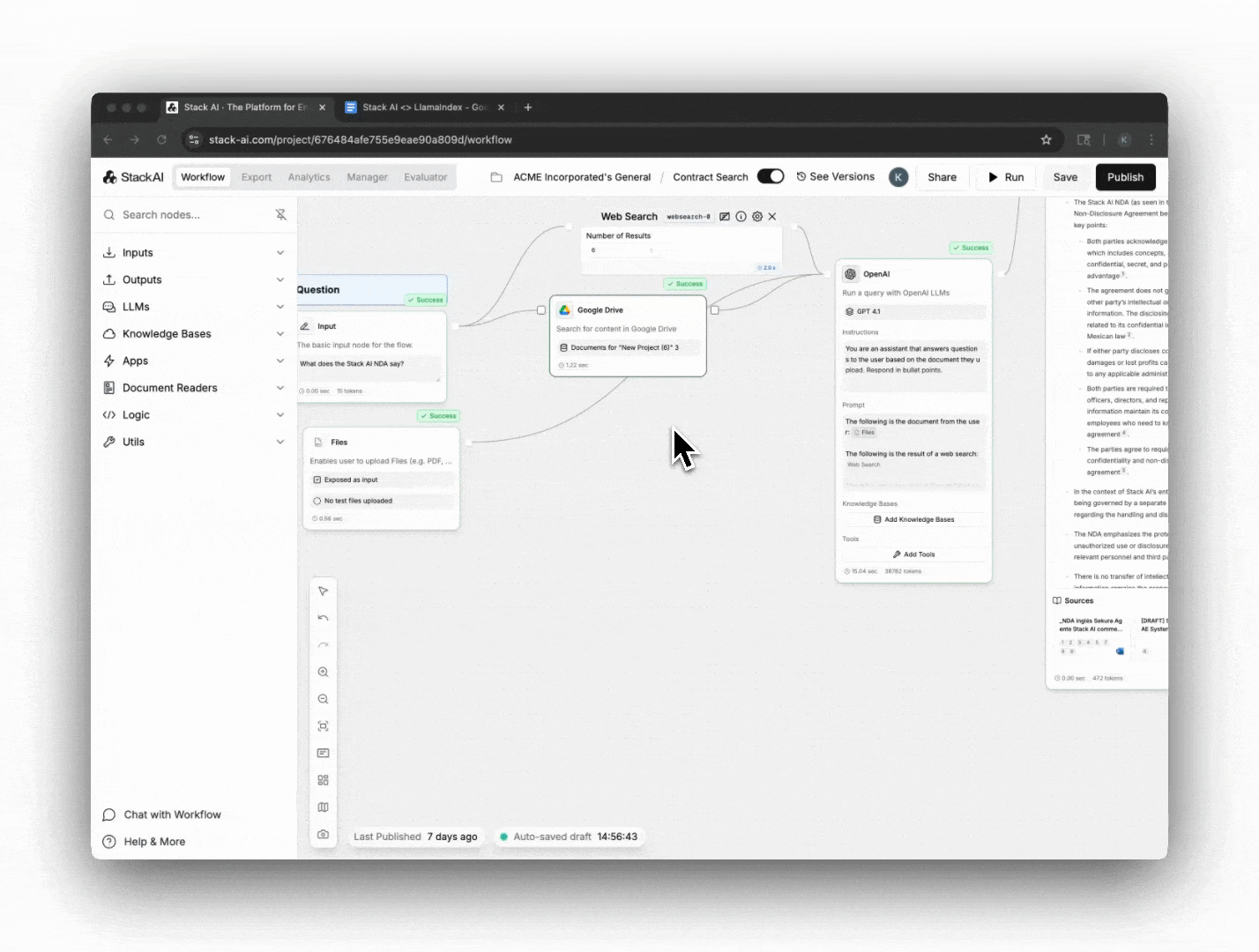Open the Manager tab
Screen dimensions: 1259x952
point(367,177)
